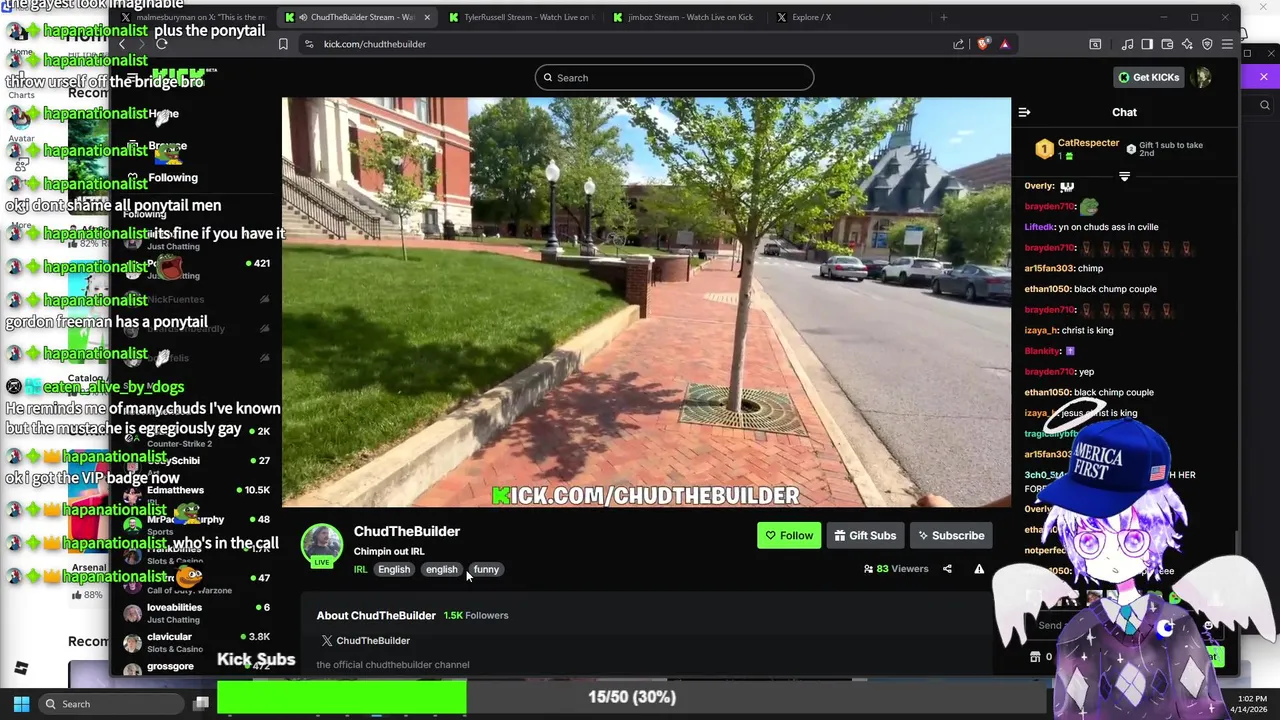The image size is (1280, 720).
Task: Select the lowercase english tag
Action: 441,570
